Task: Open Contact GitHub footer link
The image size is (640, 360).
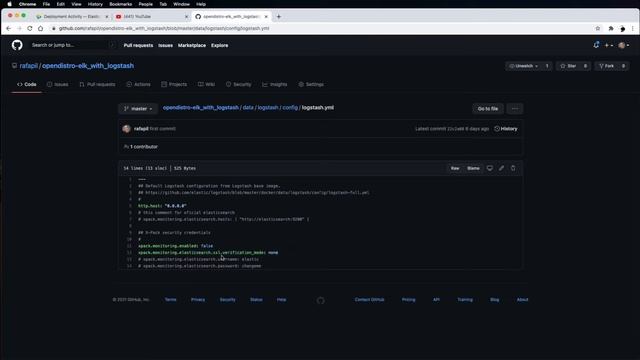Action: [369, 300]
